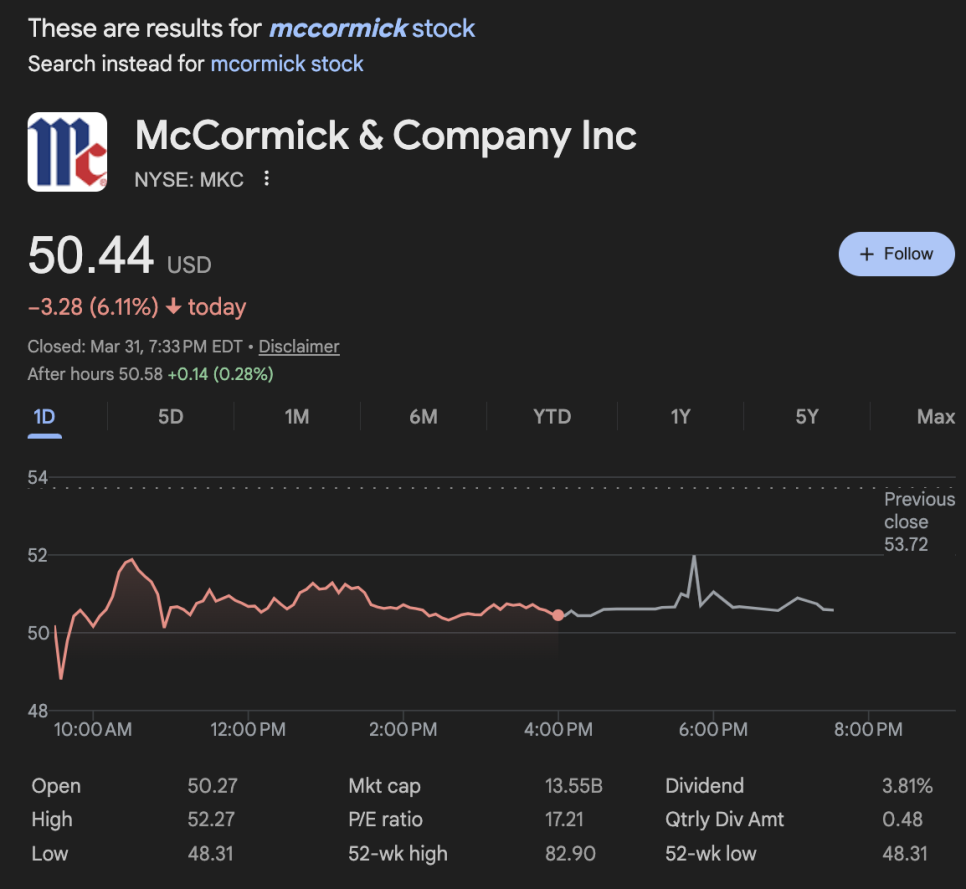This screenshot has height=889, width=966.
Task: Select the Max chart range
Action: tap(935, 417)
